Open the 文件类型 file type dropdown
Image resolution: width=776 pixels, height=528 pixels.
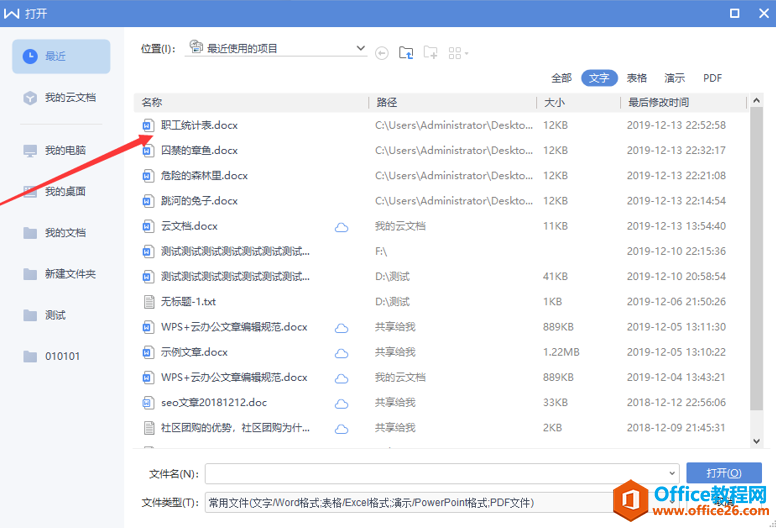pyautogui.click(x=672, y=502)
